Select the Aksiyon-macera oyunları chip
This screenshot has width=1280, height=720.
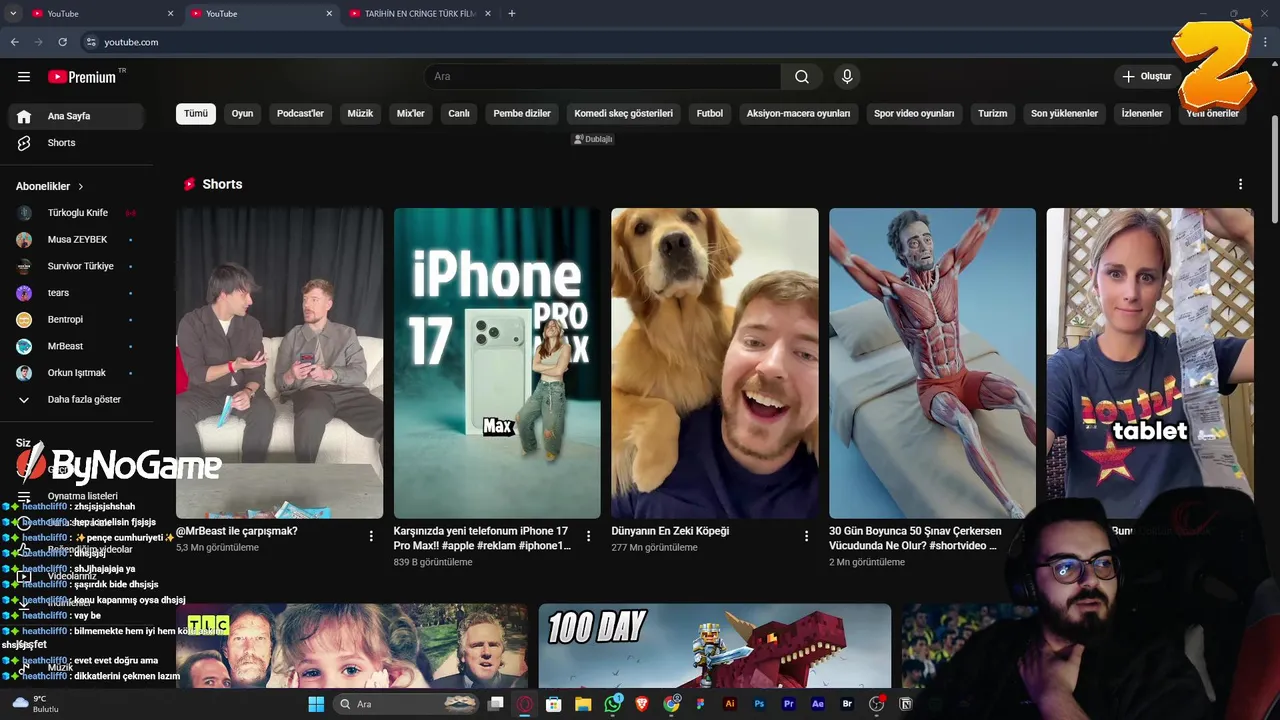click(x=798, y=114)
